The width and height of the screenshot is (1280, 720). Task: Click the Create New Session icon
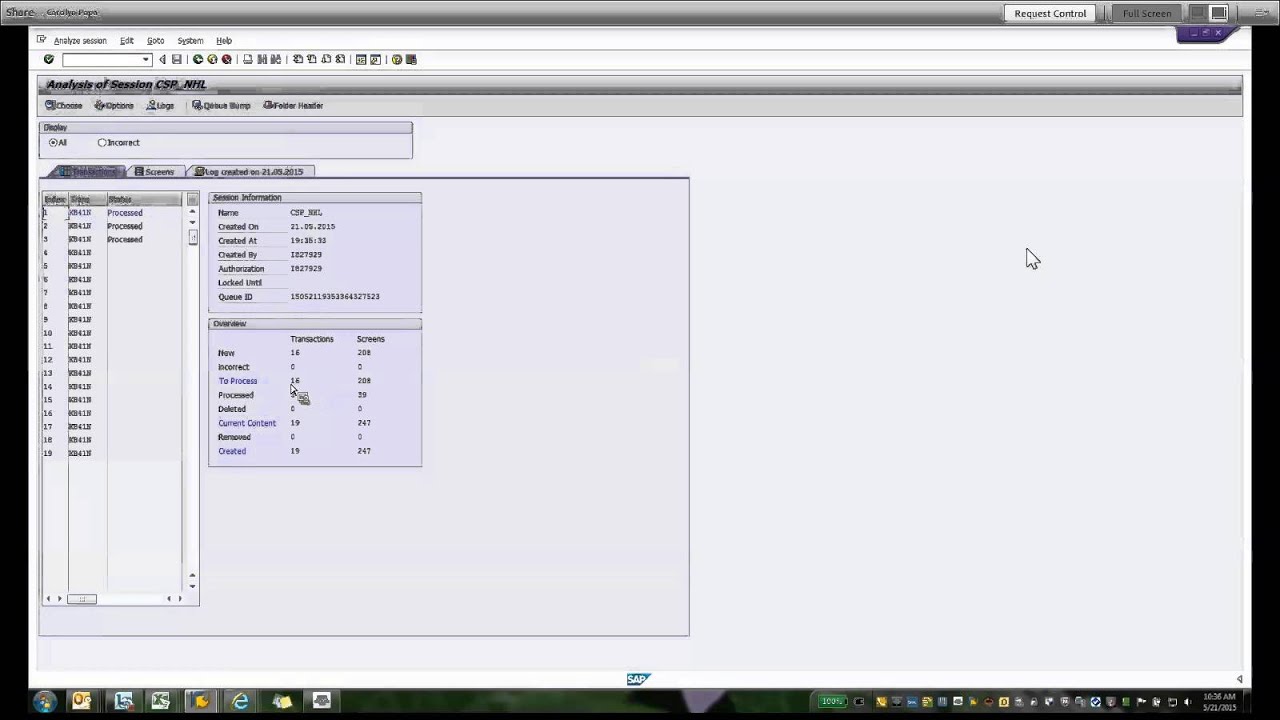point(361,60)
